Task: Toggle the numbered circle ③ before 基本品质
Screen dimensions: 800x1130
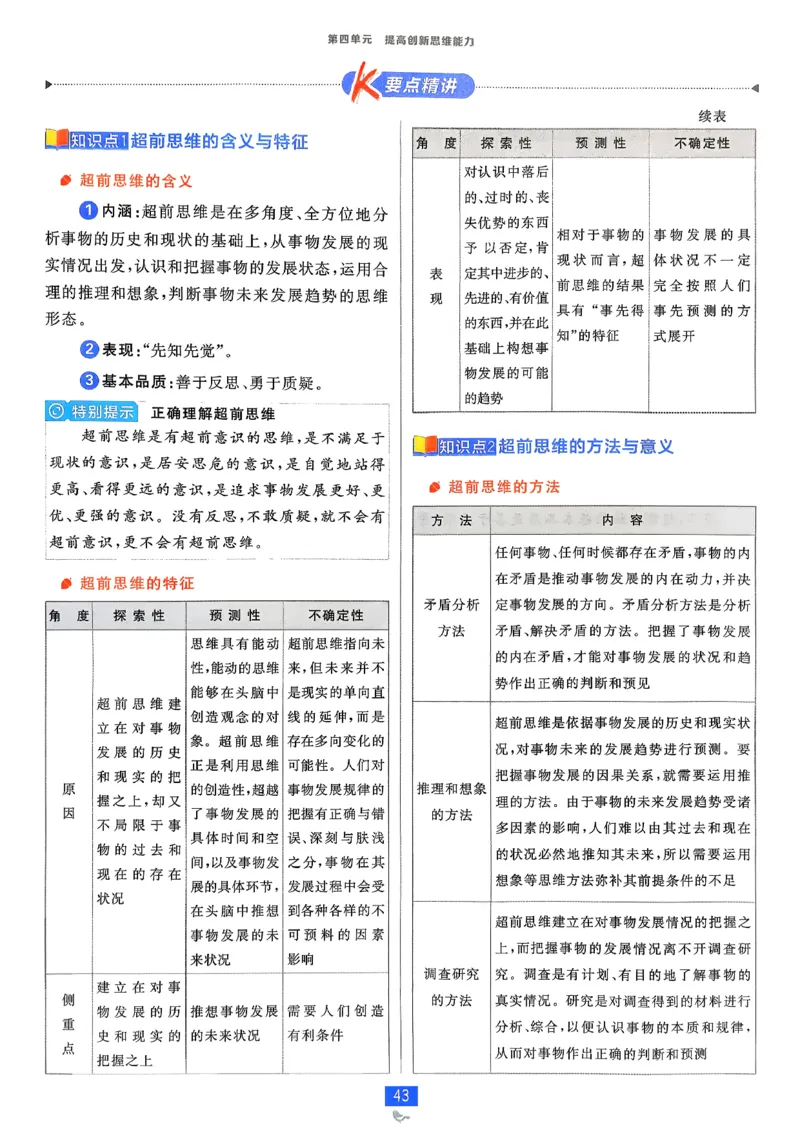Action: click(88, 380)
